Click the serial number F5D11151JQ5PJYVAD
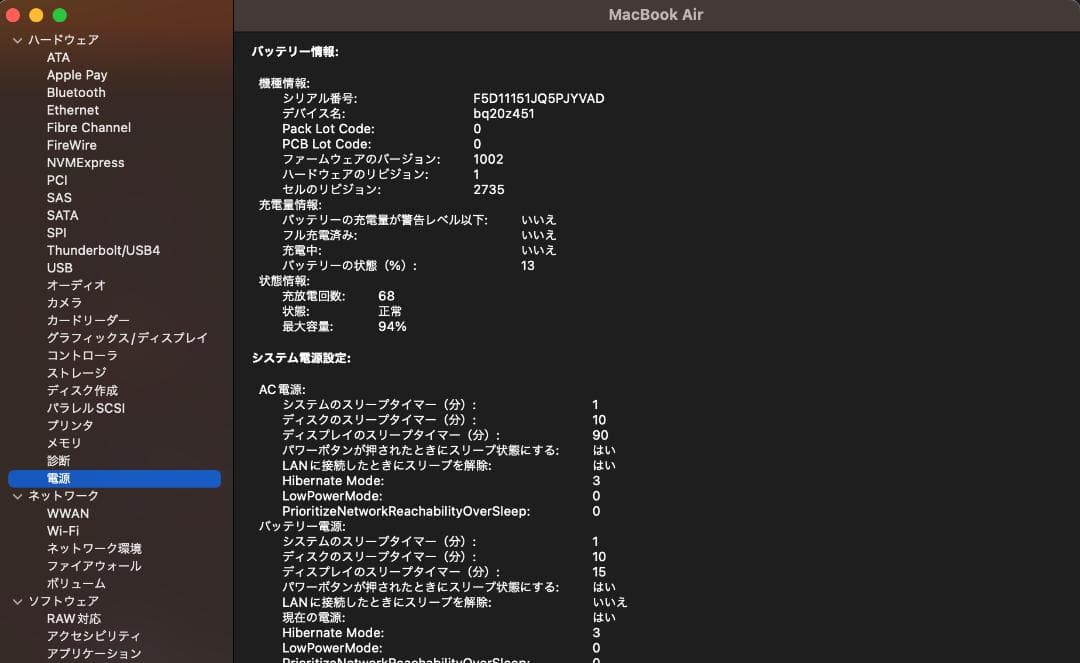 coord(539,98)
